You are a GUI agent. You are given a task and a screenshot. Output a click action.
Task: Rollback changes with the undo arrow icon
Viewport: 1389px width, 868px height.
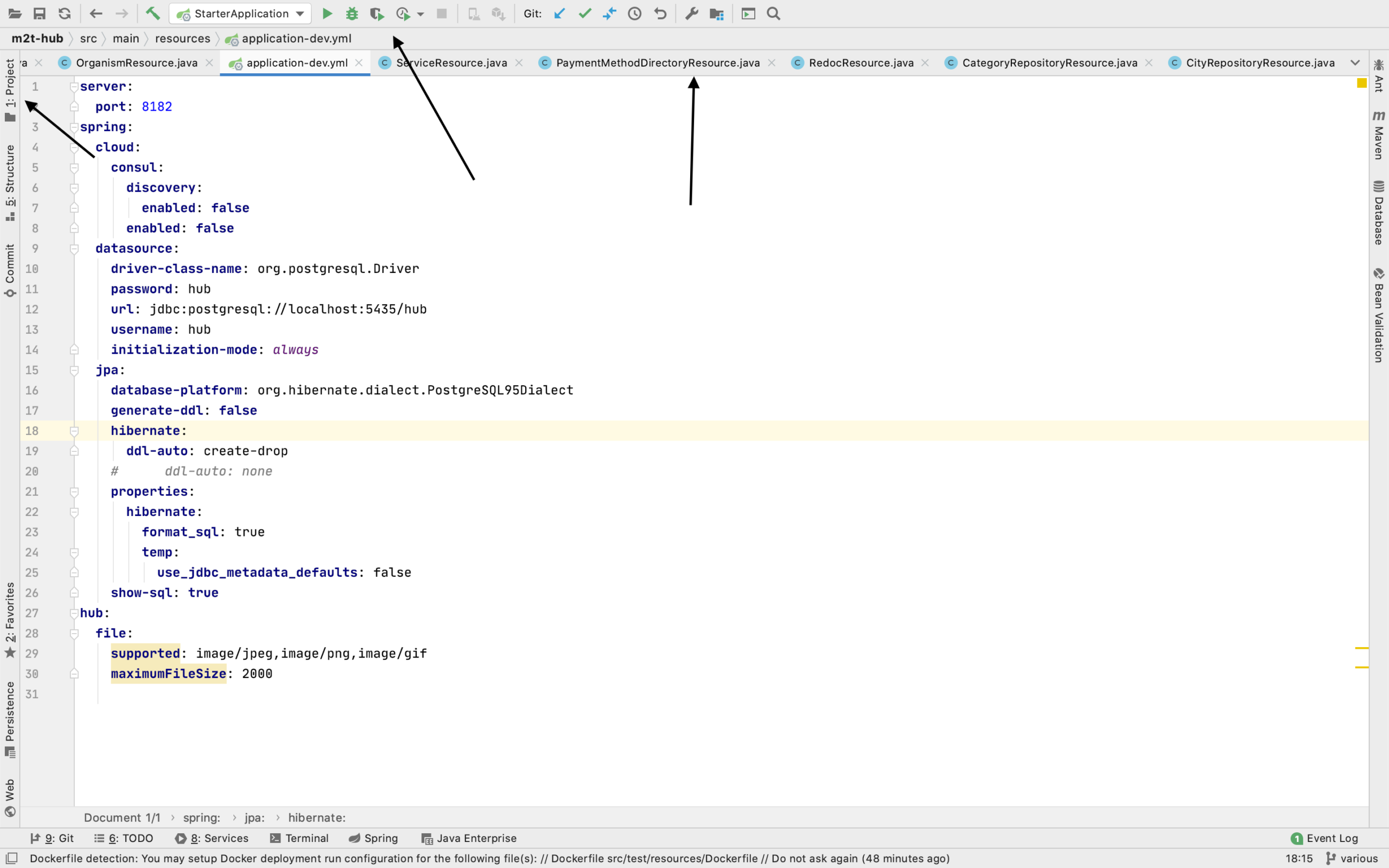tap(661, 14)
